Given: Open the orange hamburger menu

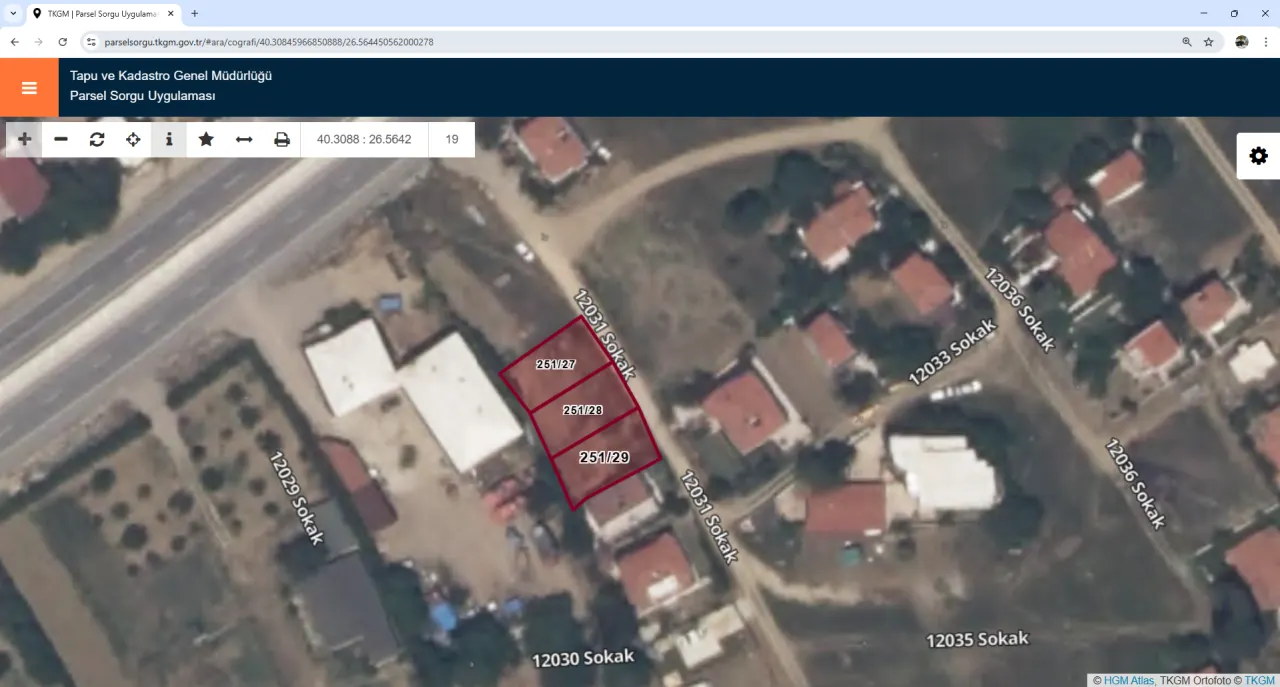Looking at the screenshot, I should coord(29,87).
